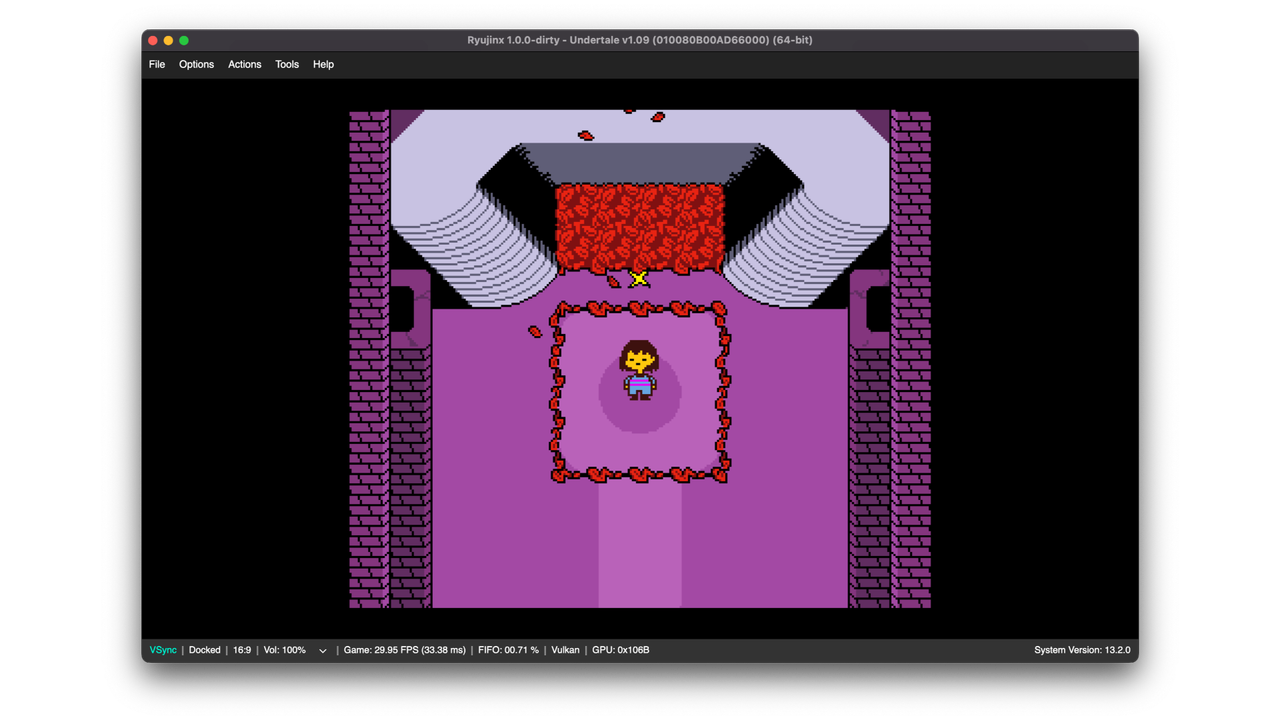This screenshot has width=1280, height=720.
Task: Close the Ryujinx window
Action: [153, 40]
